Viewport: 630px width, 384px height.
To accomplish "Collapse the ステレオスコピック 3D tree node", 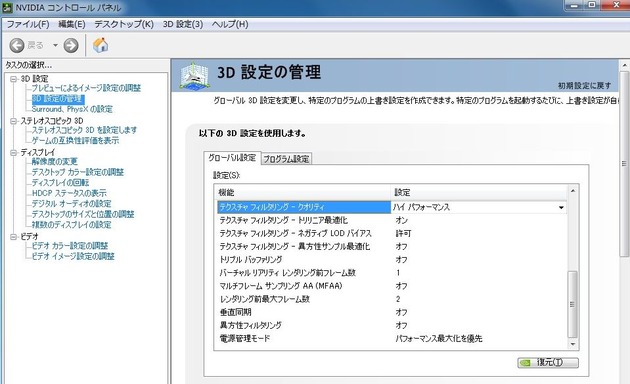I will click(x=13, y=121).
